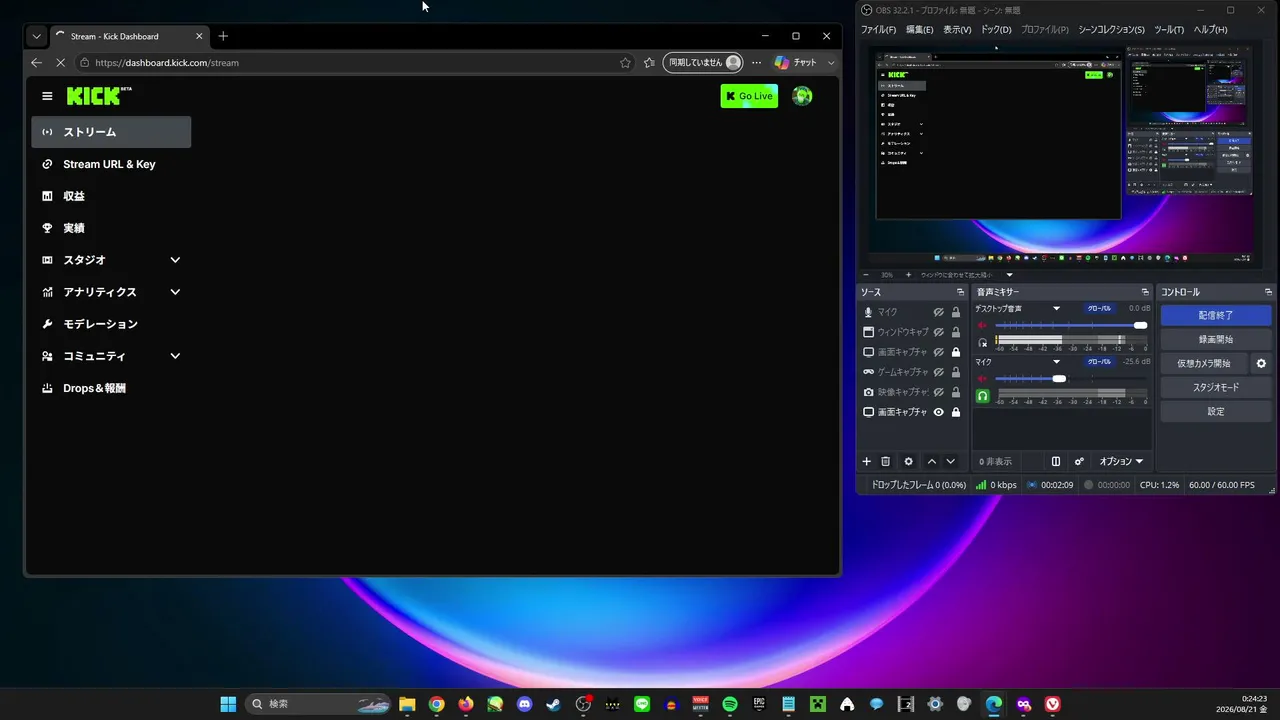
Task: Open source properties gear in OBS
Action: (908, 461)
